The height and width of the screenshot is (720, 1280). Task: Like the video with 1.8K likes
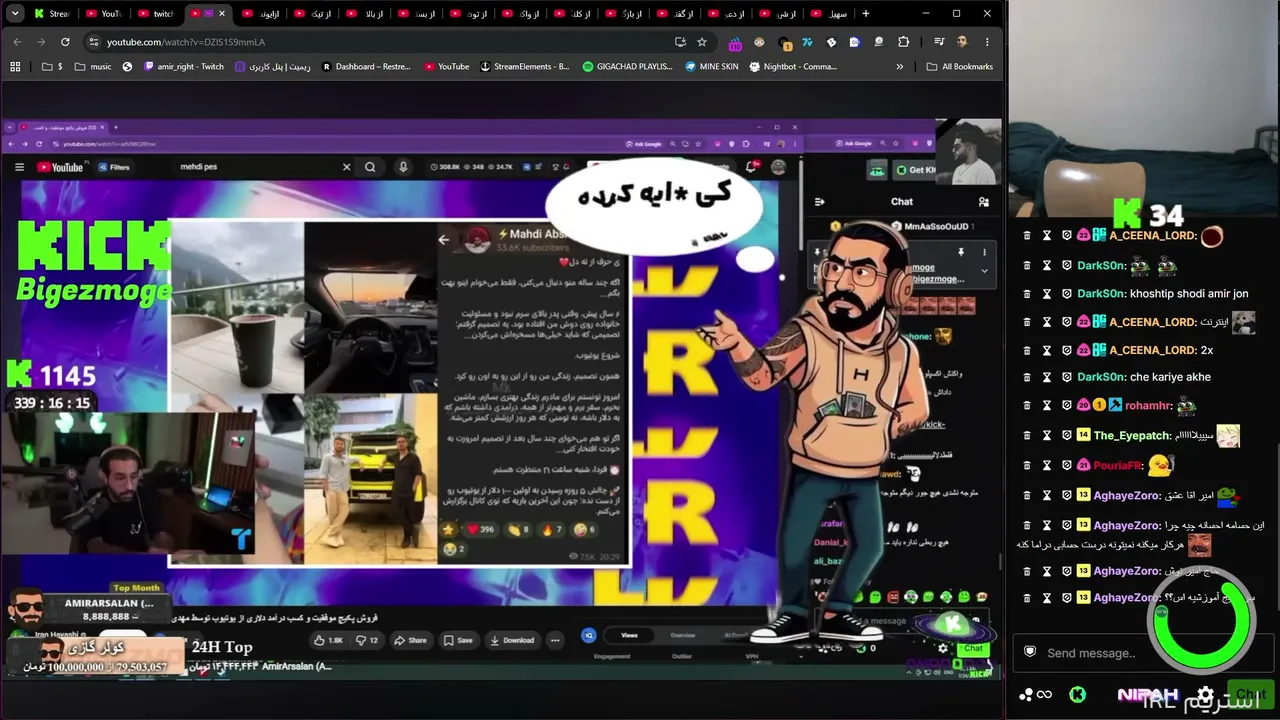point(330,640)
